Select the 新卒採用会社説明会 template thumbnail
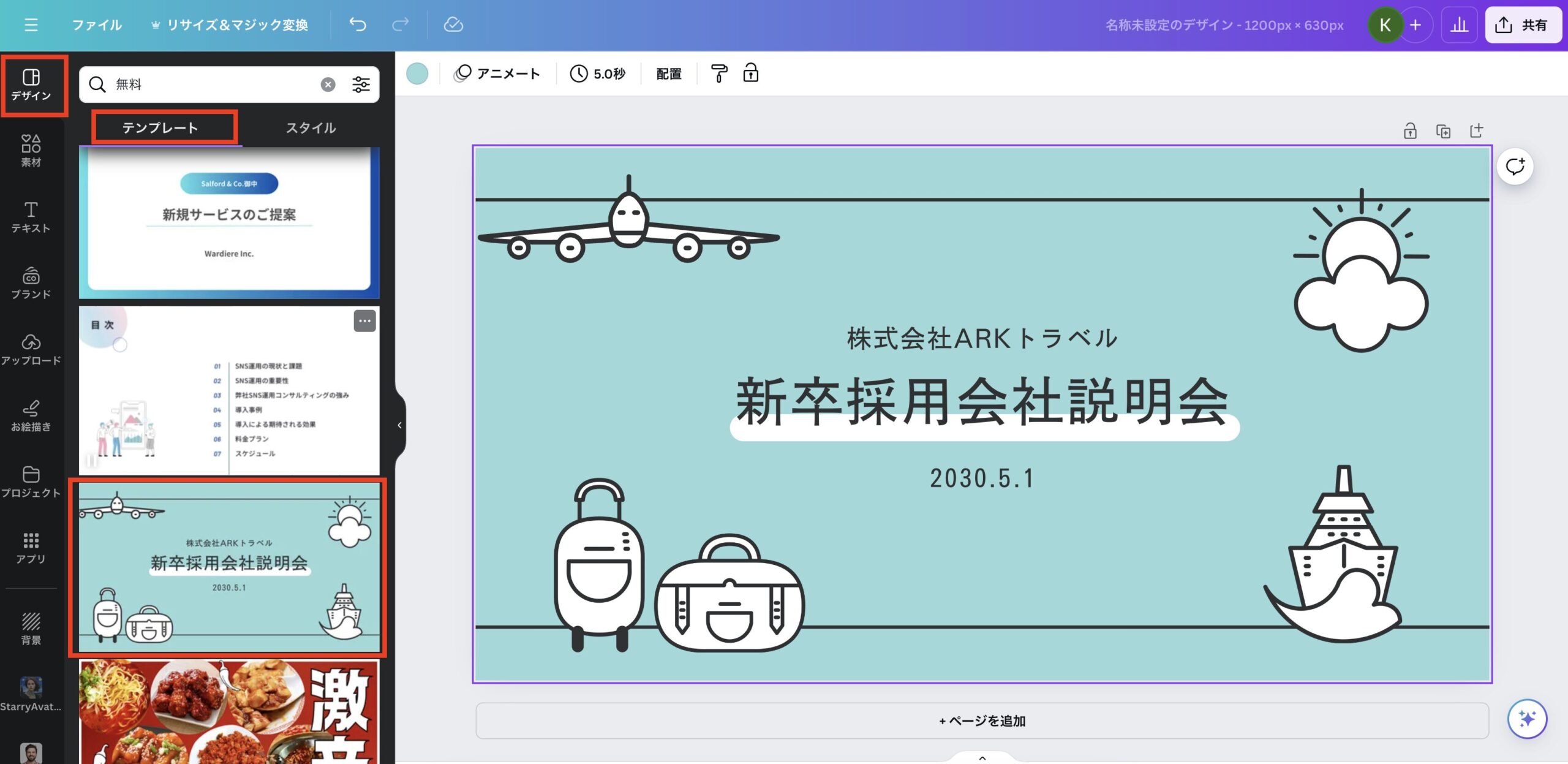 [x=229, y=567]
